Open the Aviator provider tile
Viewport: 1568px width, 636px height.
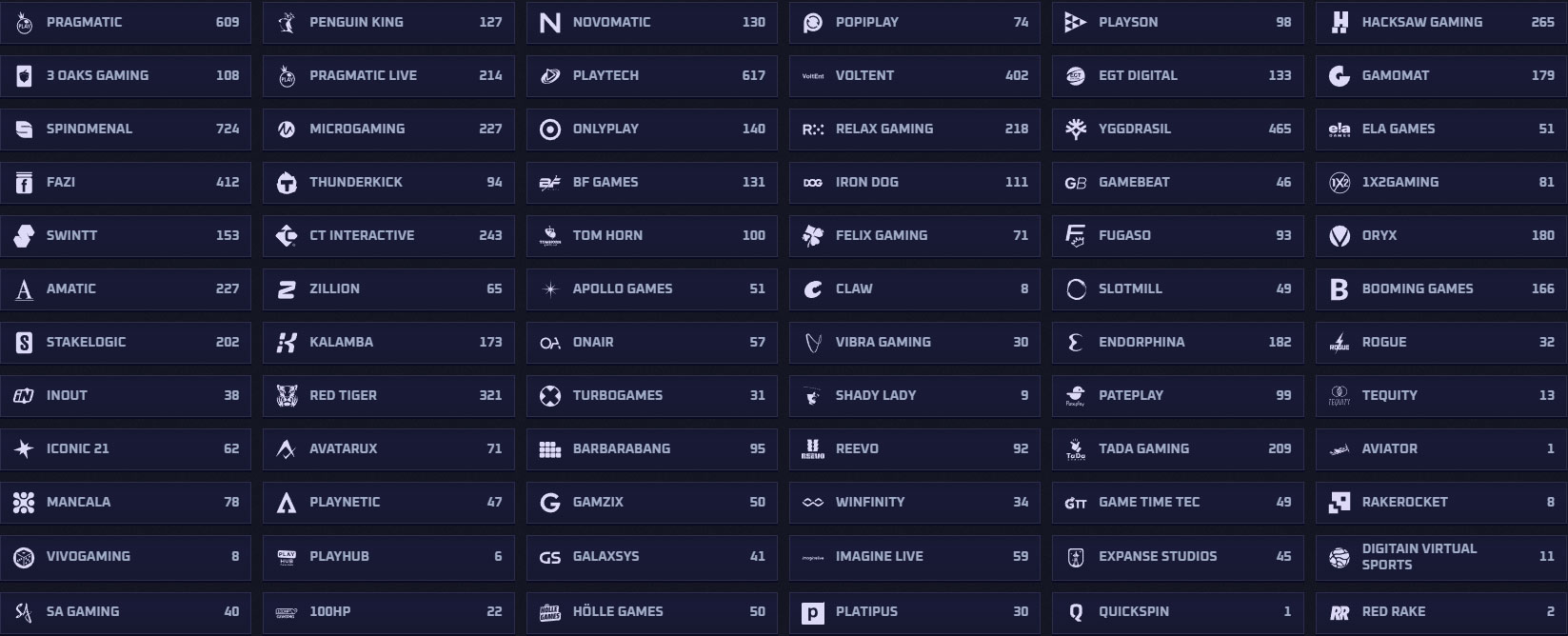(x=1440, y=449)
